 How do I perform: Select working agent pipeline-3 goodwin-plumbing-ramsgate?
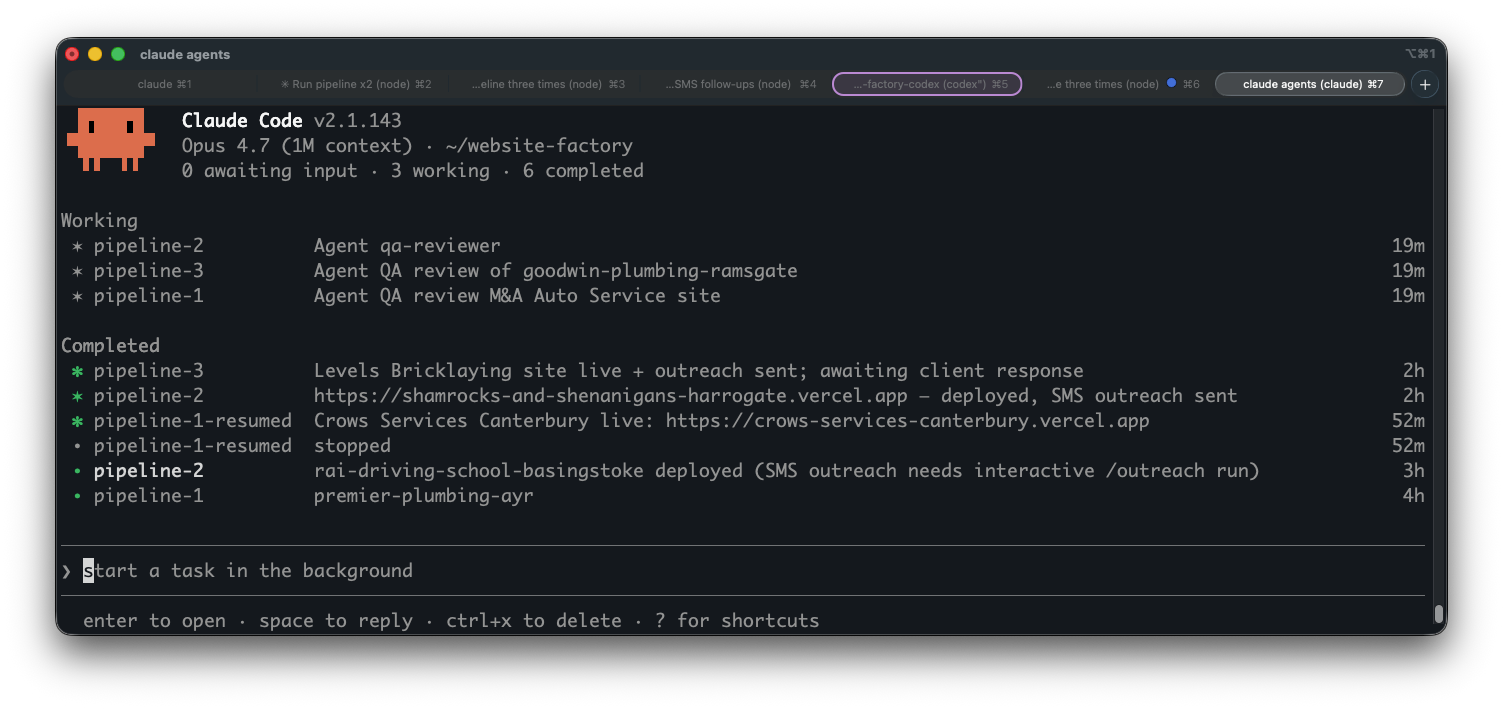click(743, 271)
